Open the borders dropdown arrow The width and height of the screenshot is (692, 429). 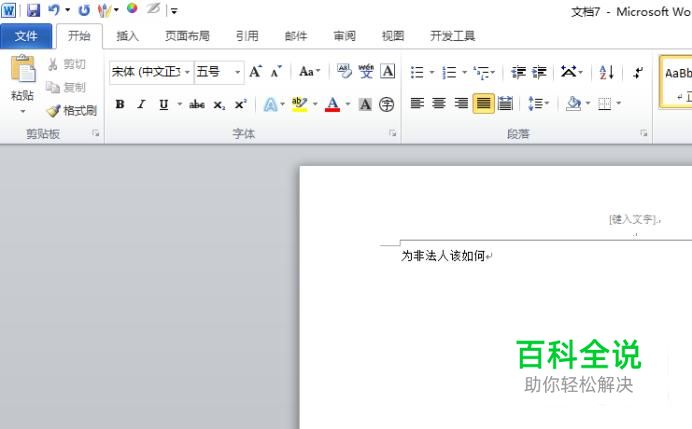click(x=618, y=103)
